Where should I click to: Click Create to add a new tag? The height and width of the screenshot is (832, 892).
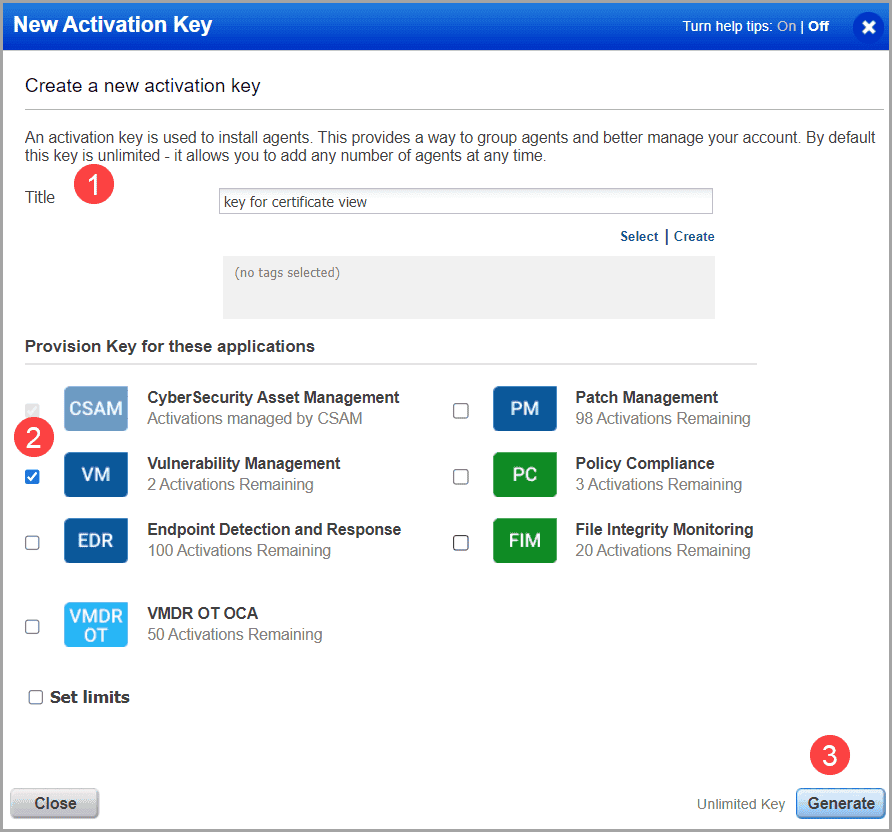click(693, 236)
